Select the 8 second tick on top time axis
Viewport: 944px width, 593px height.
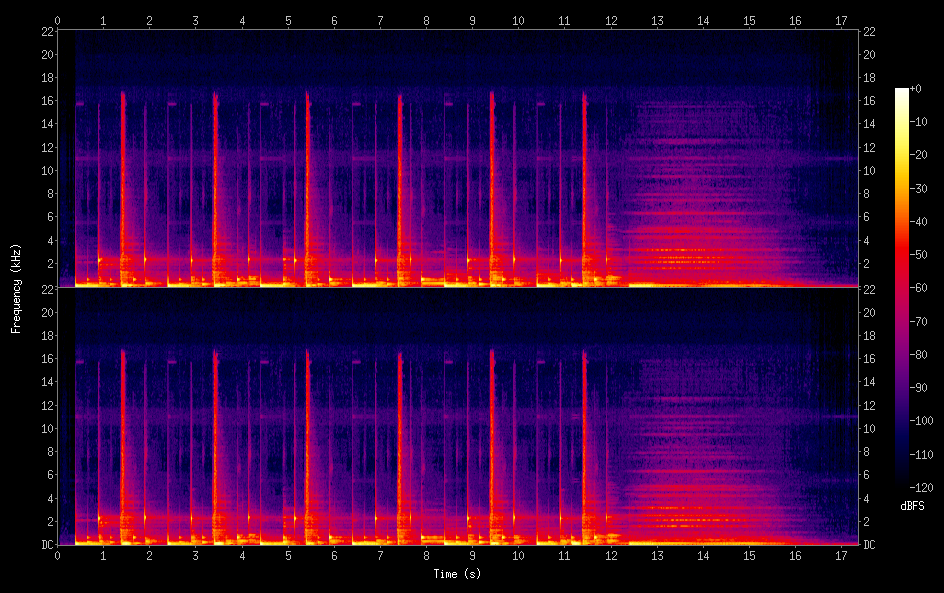426,20
